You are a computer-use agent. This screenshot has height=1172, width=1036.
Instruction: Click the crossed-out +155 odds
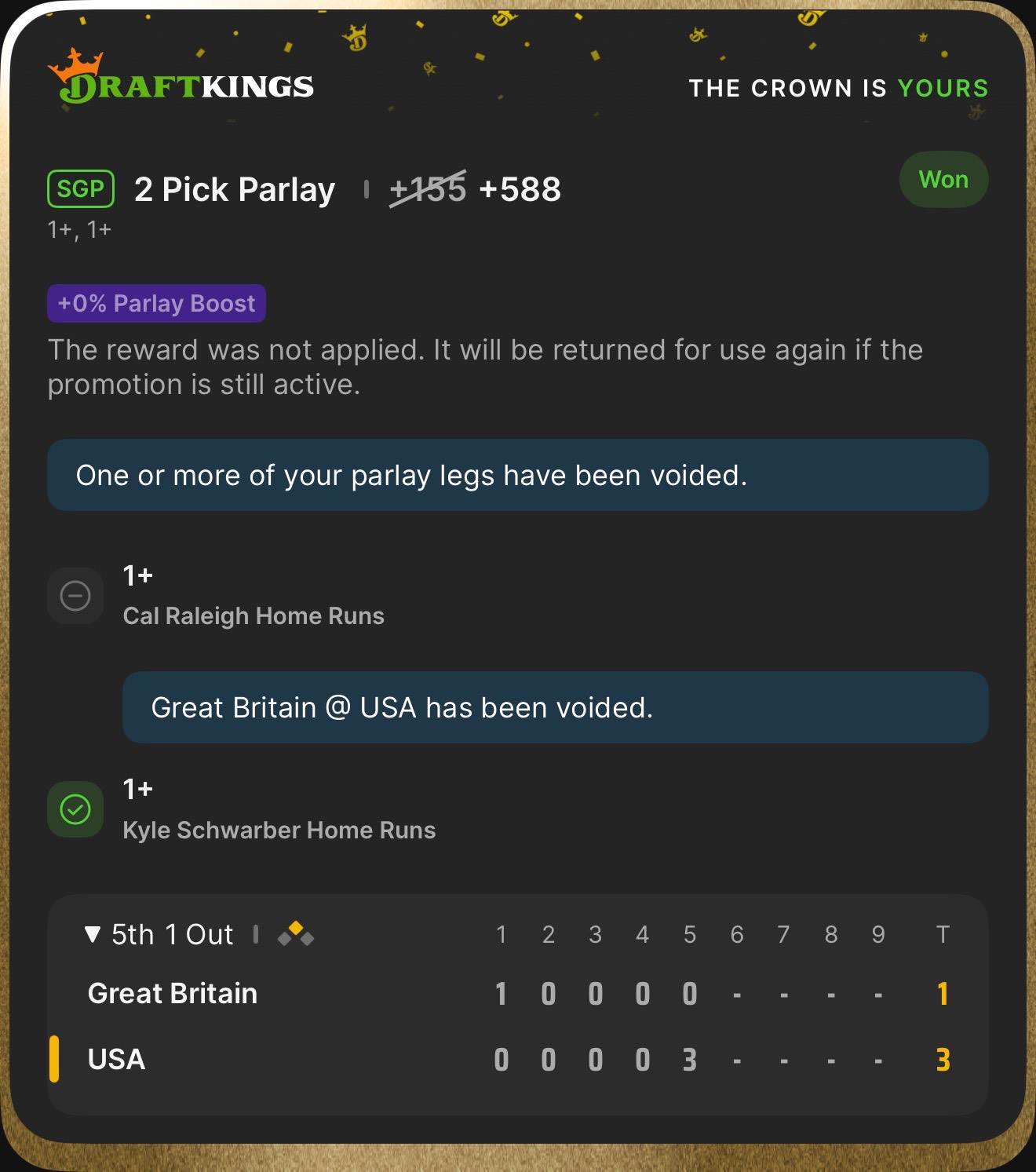(x=428, y=189)
